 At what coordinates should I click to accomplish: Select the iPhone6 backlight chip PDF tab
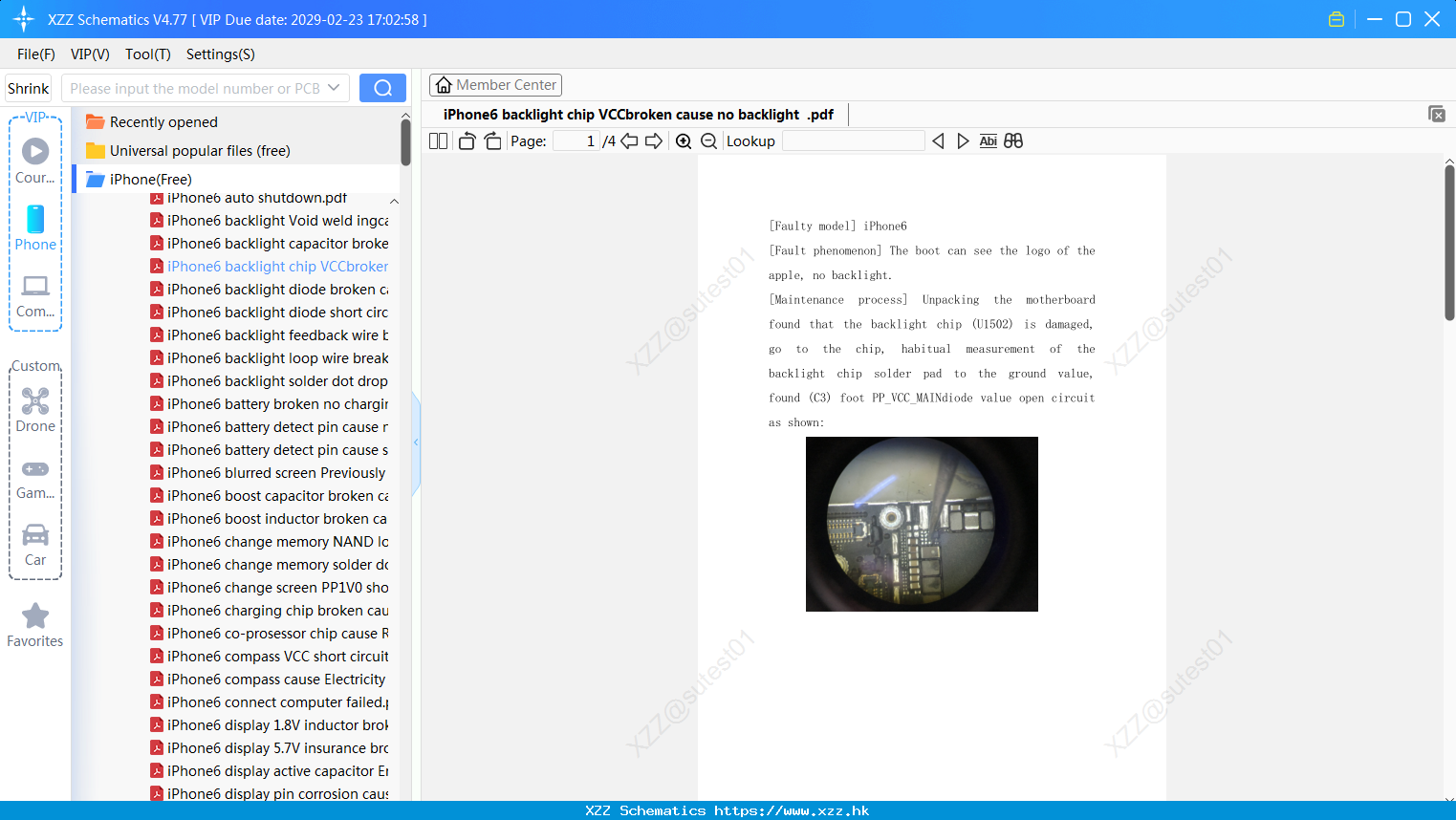638,115
